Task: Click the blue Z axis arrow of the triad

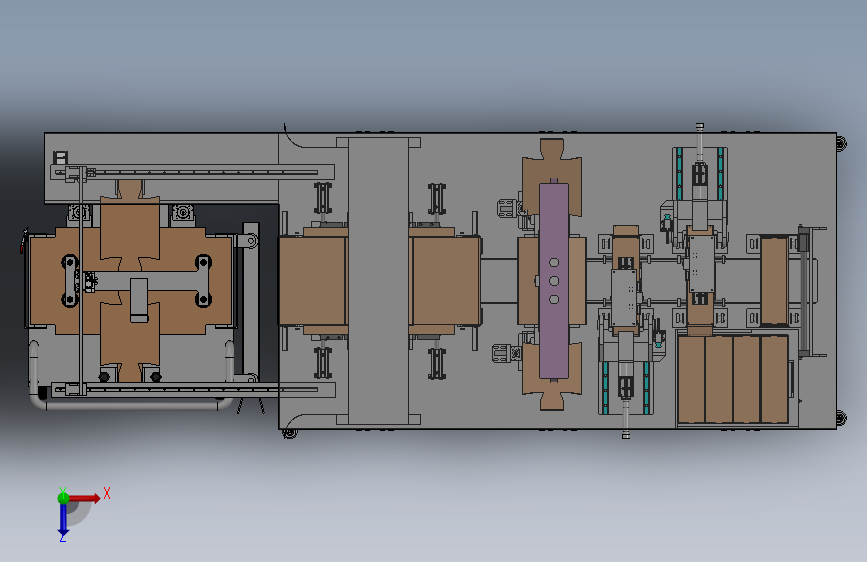Action: tap(63, 519)
